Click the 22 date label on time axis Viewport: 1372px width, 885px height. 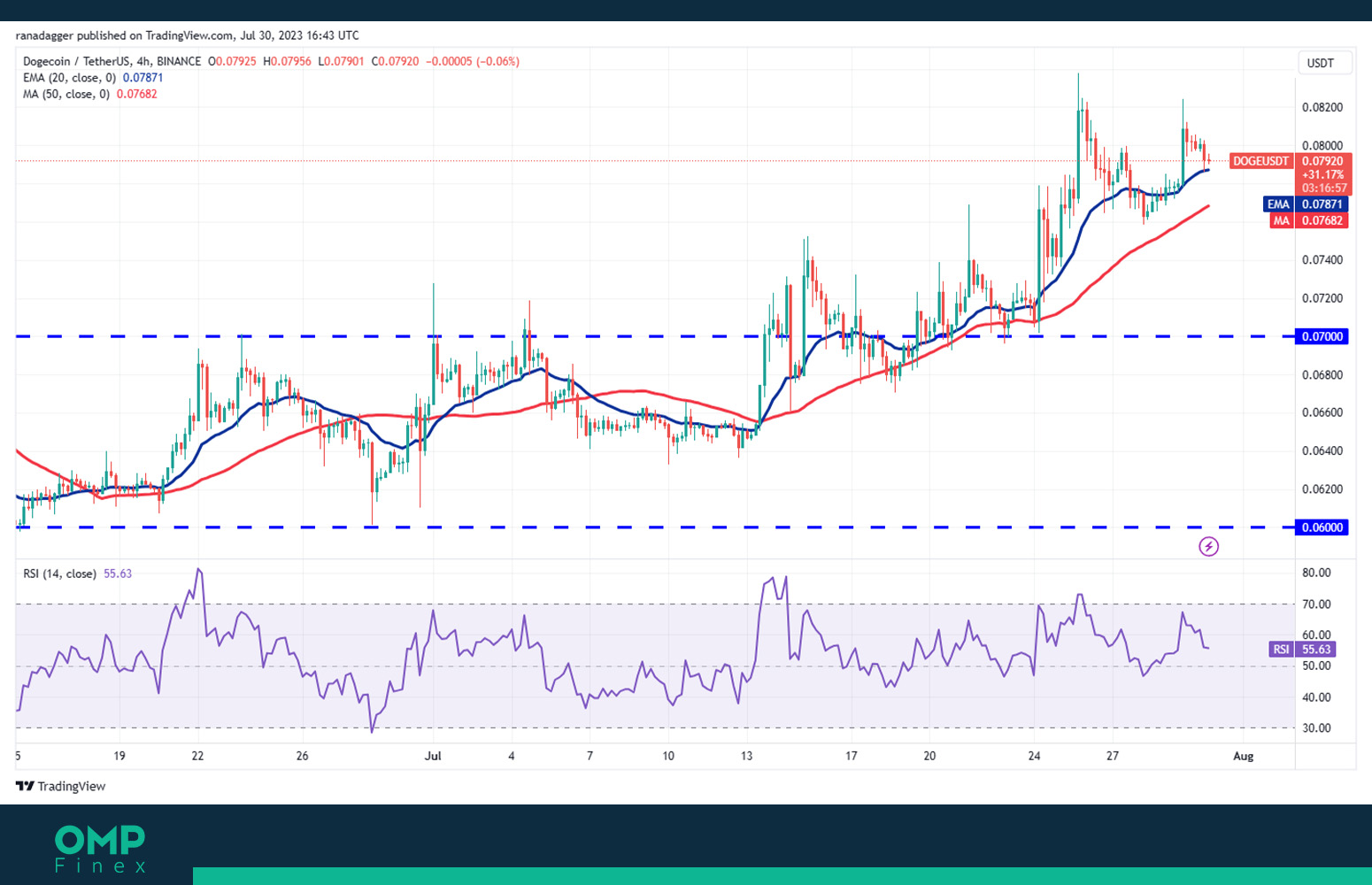click(x=197, y=756)
